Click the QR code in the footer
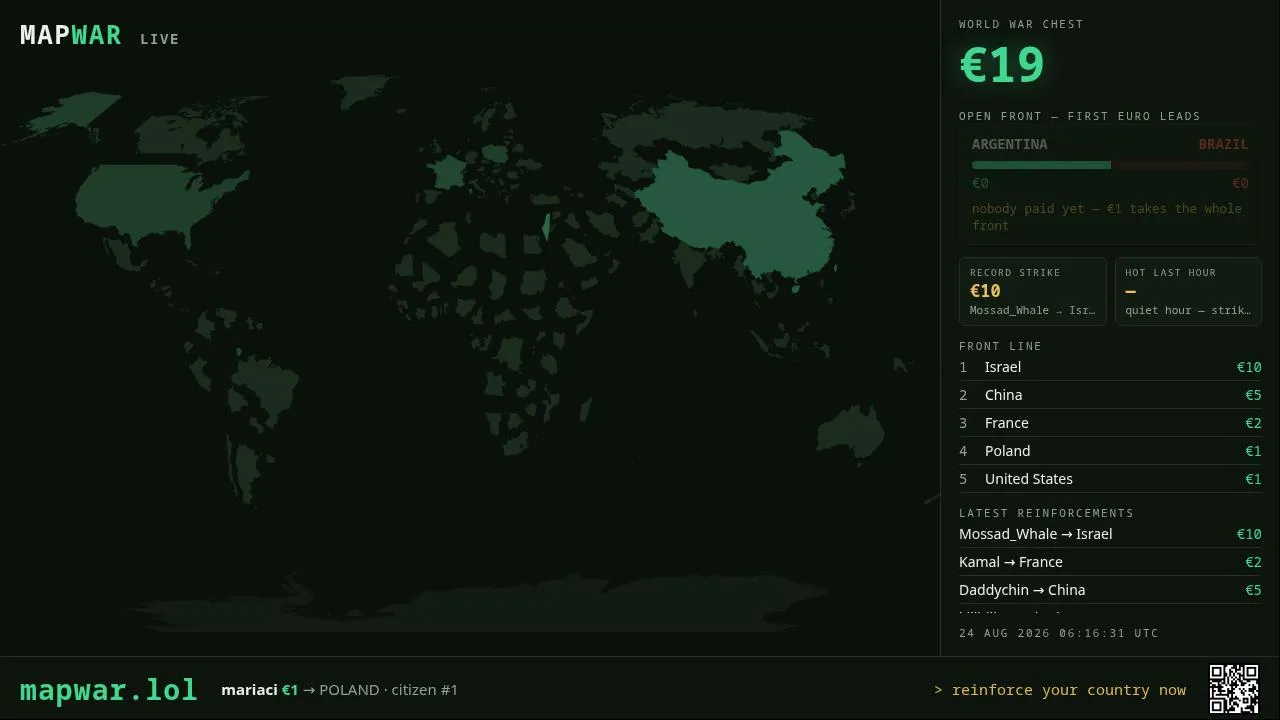 coord(1234,689)
